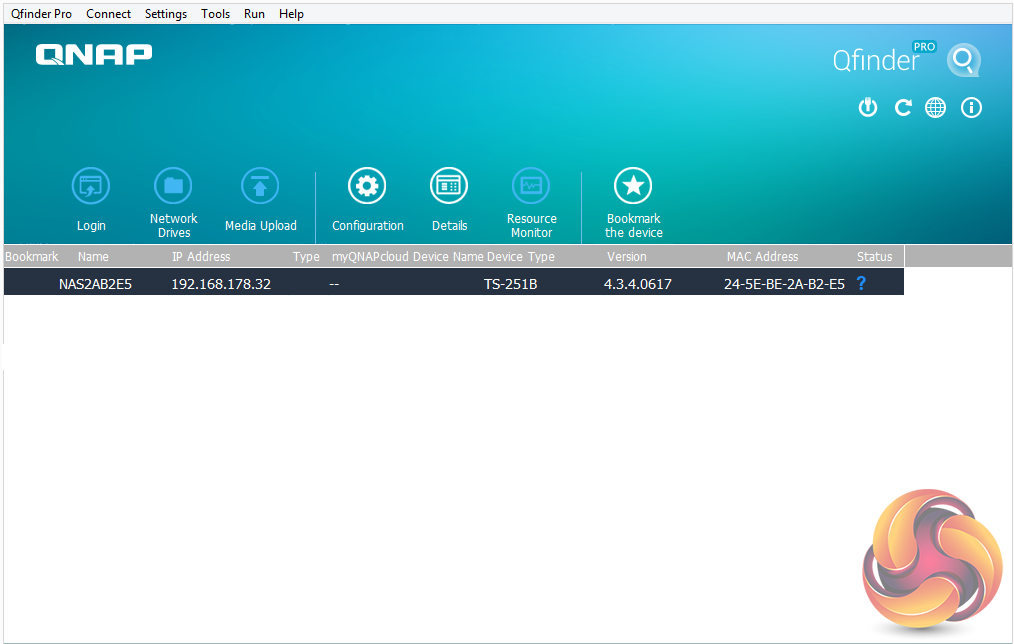Sort by Device Type column header
This screenshot has width=1014, height=644.
tap(521, 257)
